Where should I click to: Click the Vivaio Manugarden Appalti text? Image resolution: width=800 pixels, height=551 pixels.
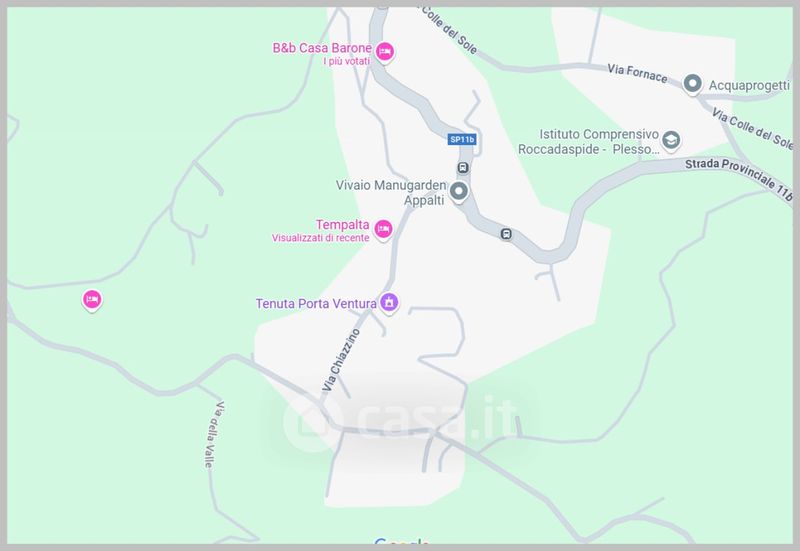tap(391, 192)
